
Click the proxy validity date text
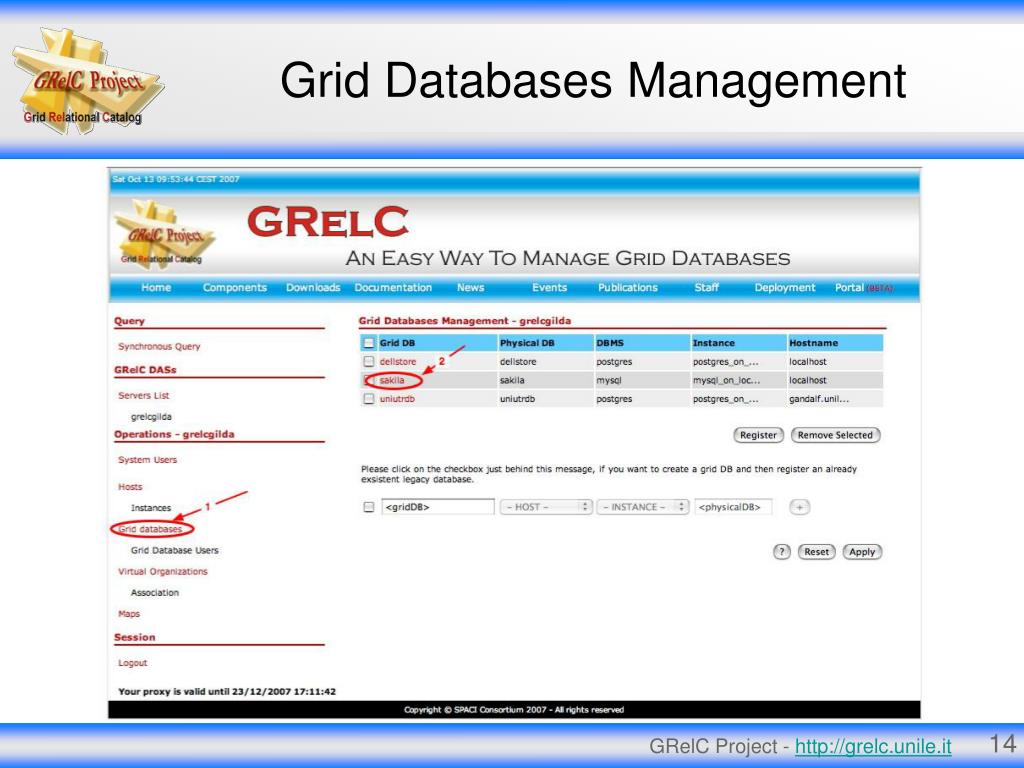tap(227, 692)
